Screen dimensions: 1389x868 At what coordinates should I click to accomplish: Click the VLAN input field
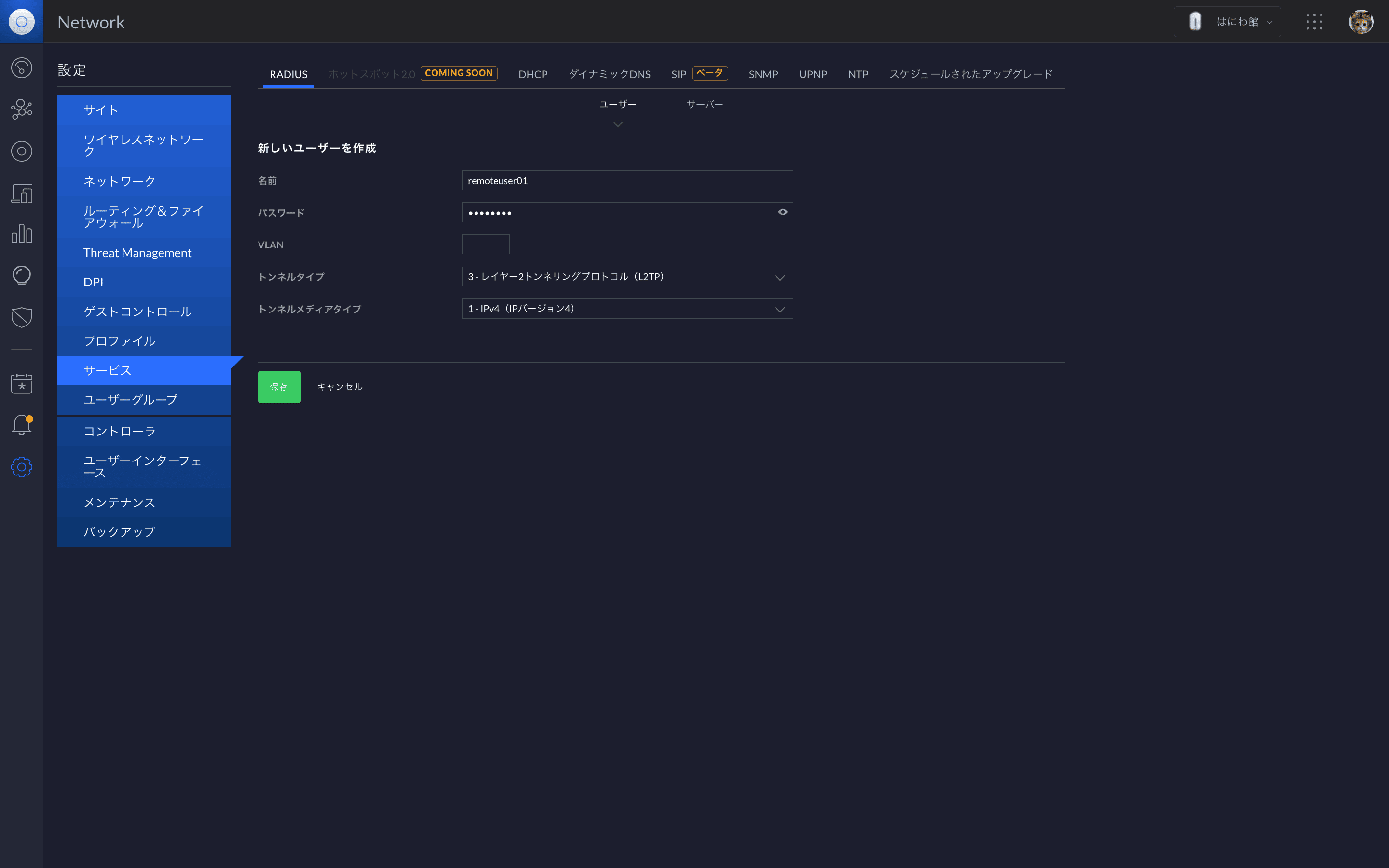[486, 244]
